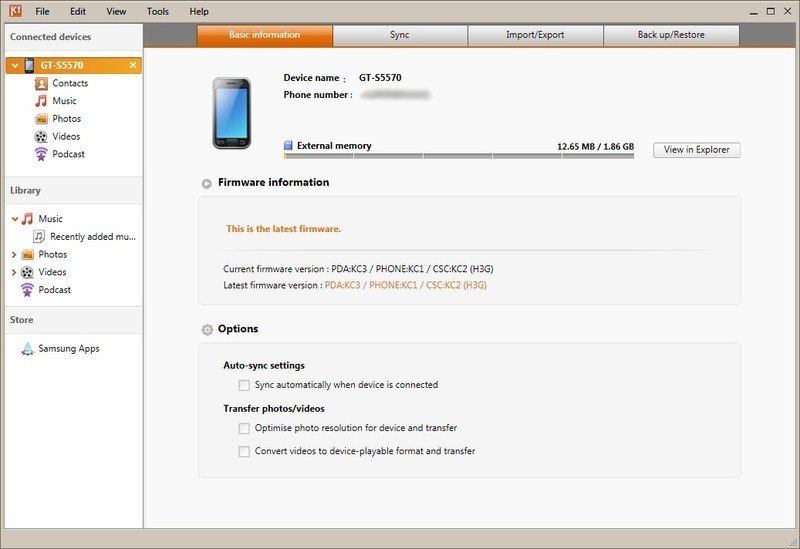Click the large phone image
The height and width of the screenshot is (549, 800).
232,113
